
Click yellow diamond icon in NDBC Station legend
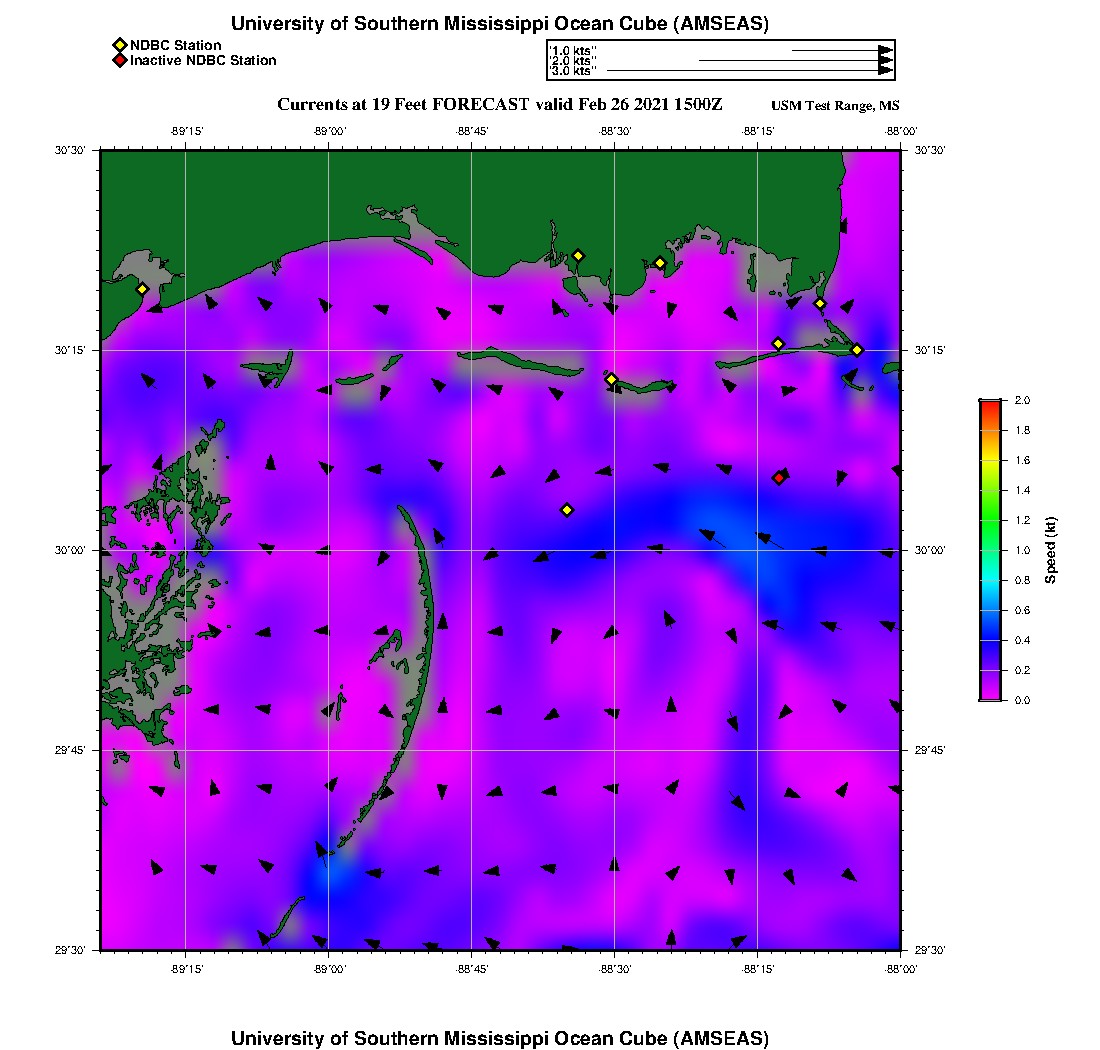(119, 45)
